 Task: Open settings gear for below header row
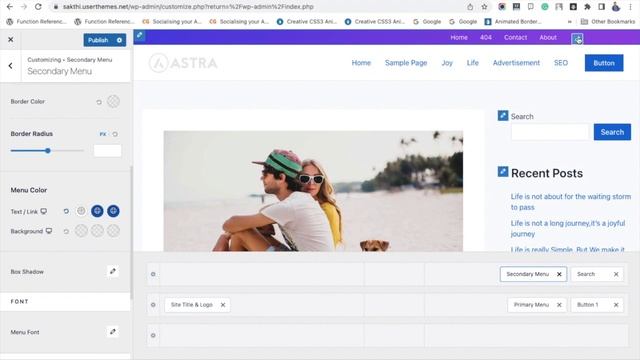tap(153, 336)
